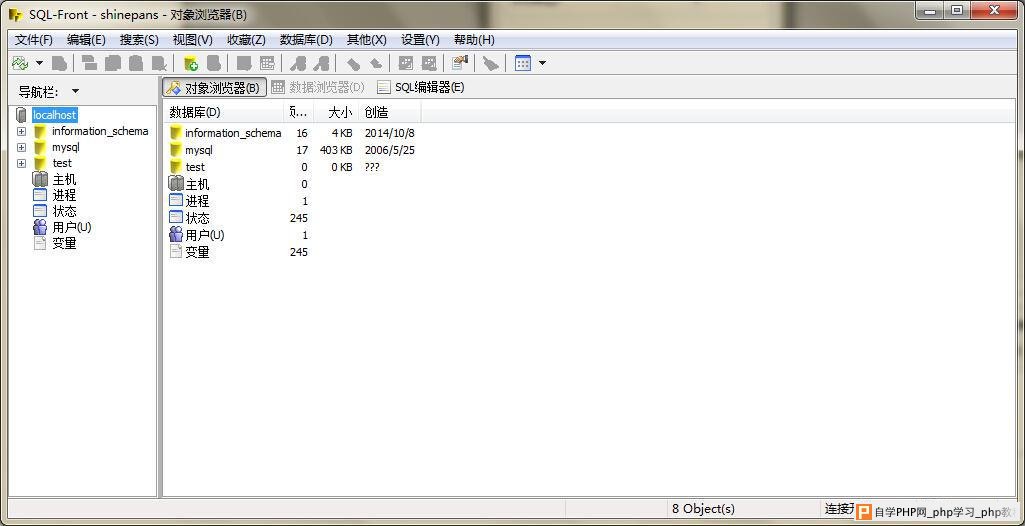The width and height of the screenshot is (1025, 526).
Task: Open the 导航栏 dropdown arrow
Action: pos(75,91)
